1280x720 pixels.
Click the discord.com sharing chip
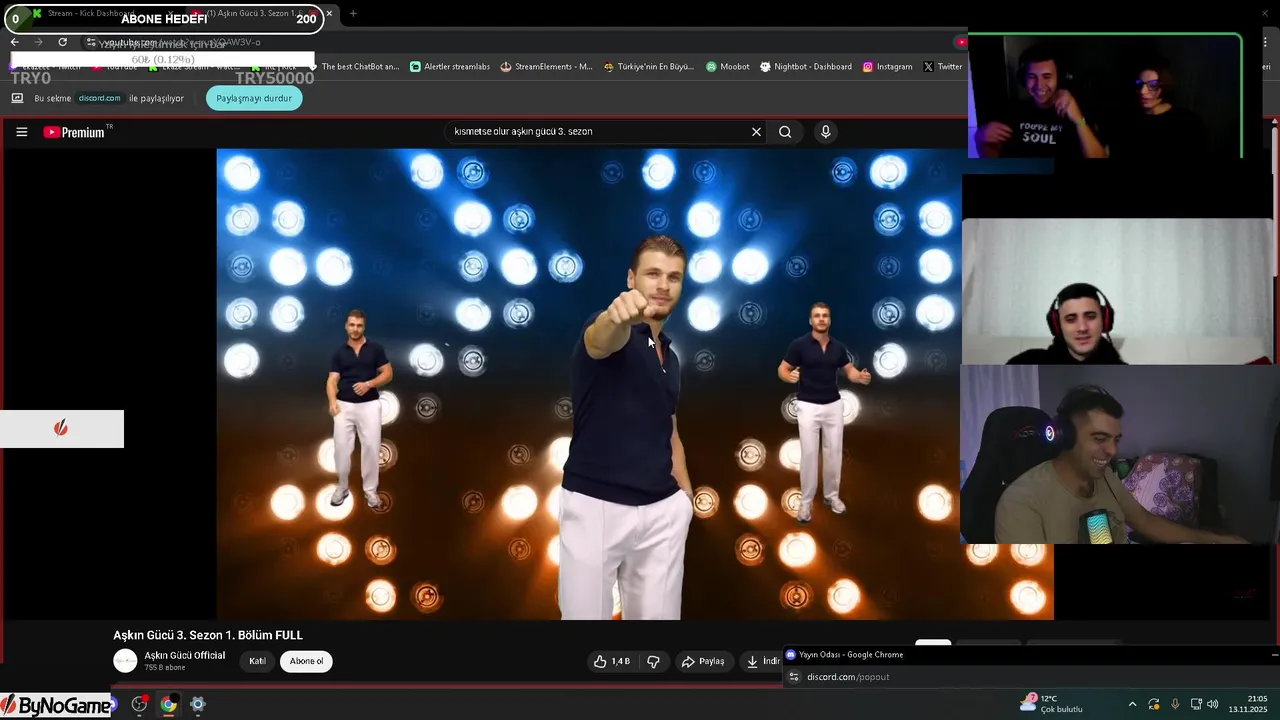pyautogui.click(x=99, y=98)
